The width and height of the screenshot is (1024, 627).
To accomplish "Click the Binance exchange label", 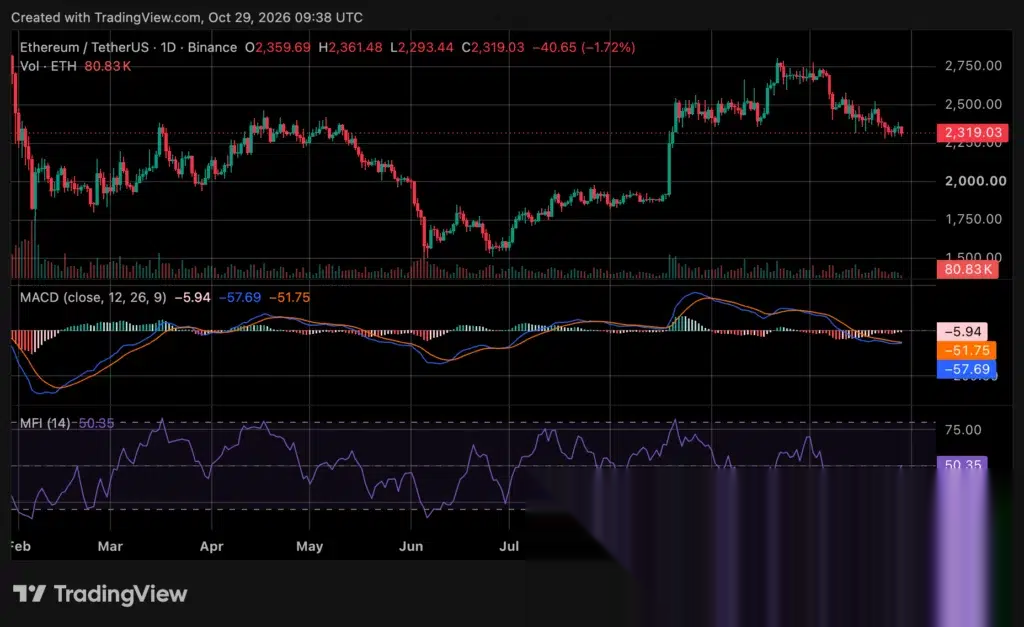I will coord(212,47).
